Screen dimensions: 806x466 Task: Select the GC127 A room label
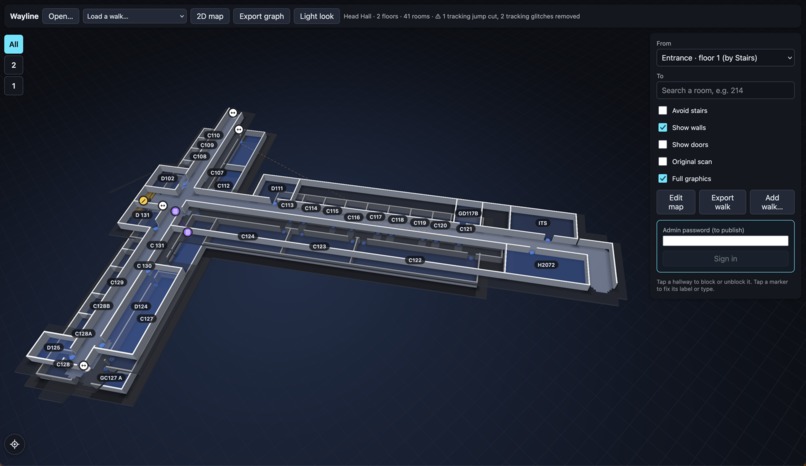pyautogui.click(x=112, y=378)
